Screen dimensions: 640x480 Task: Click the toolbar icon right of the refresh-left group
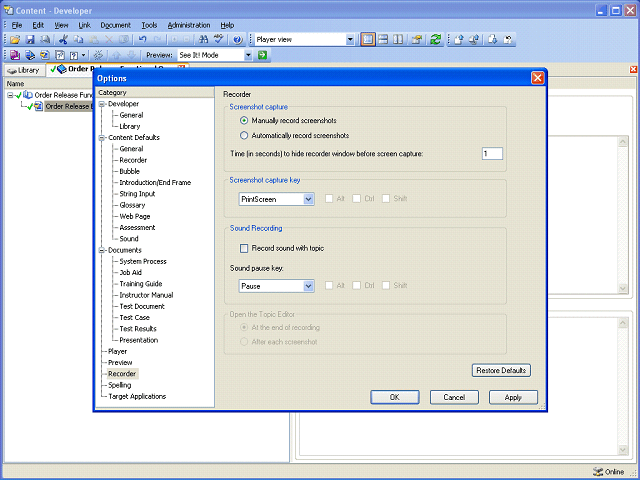[98, 55]
